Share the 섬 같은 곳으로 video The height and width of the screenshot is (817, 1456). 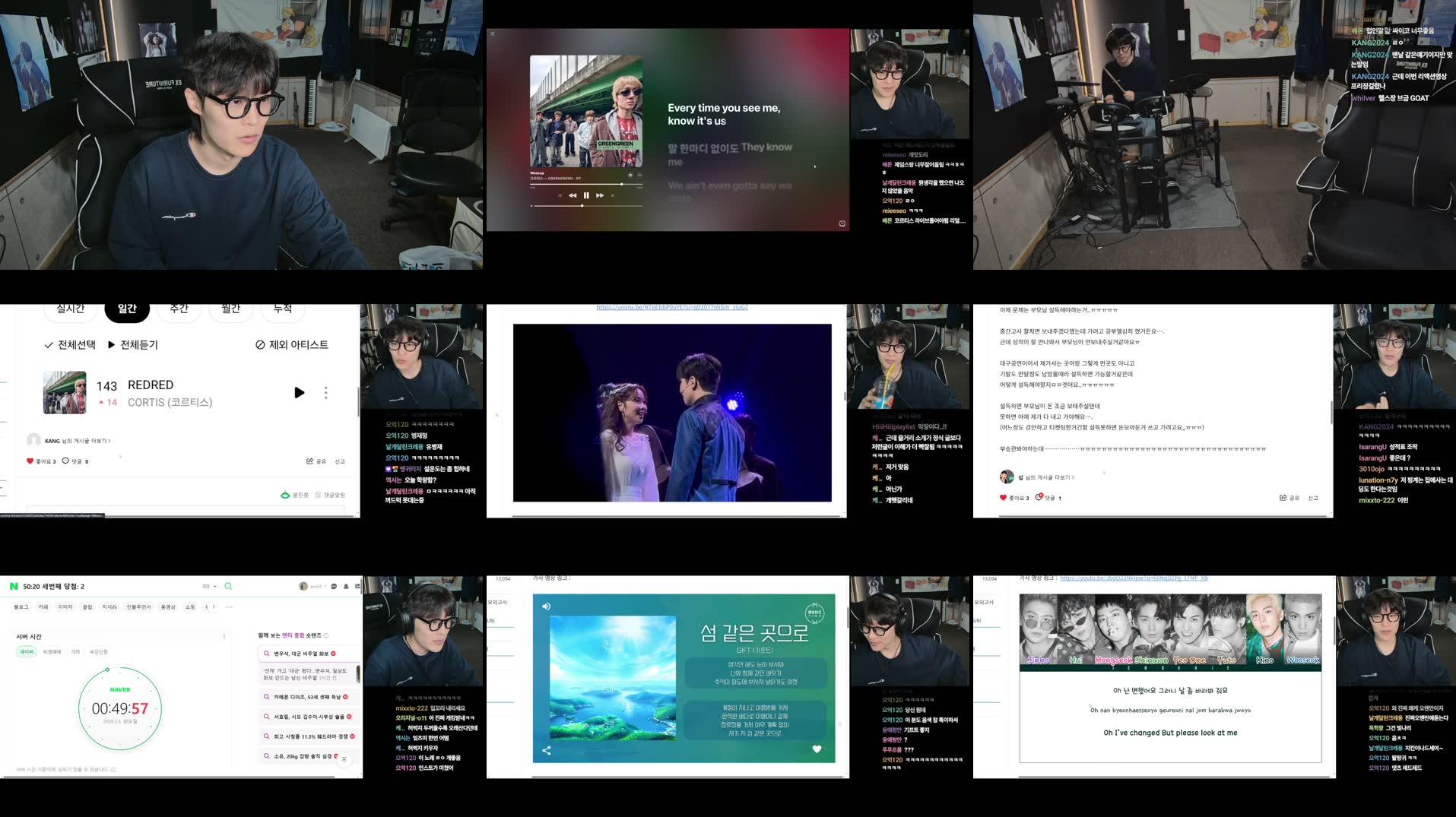546,750
